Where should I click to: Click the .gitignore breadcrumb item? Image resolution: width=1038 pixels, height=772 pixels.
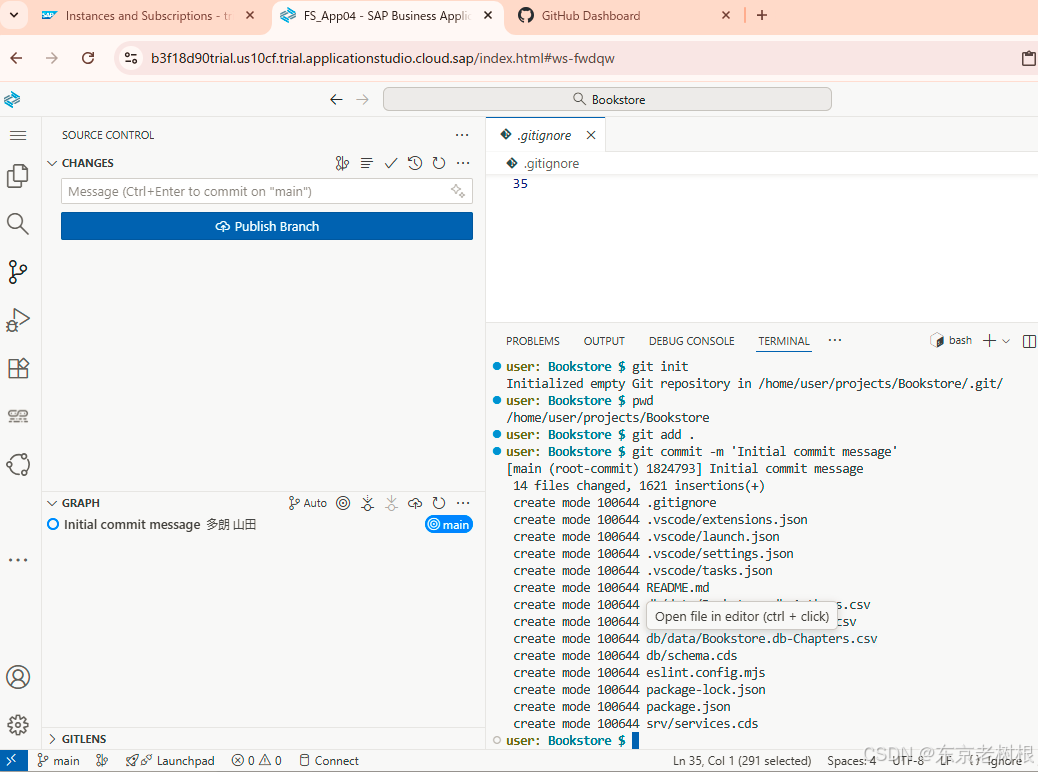pyautogui.click(x=543, y=164)
